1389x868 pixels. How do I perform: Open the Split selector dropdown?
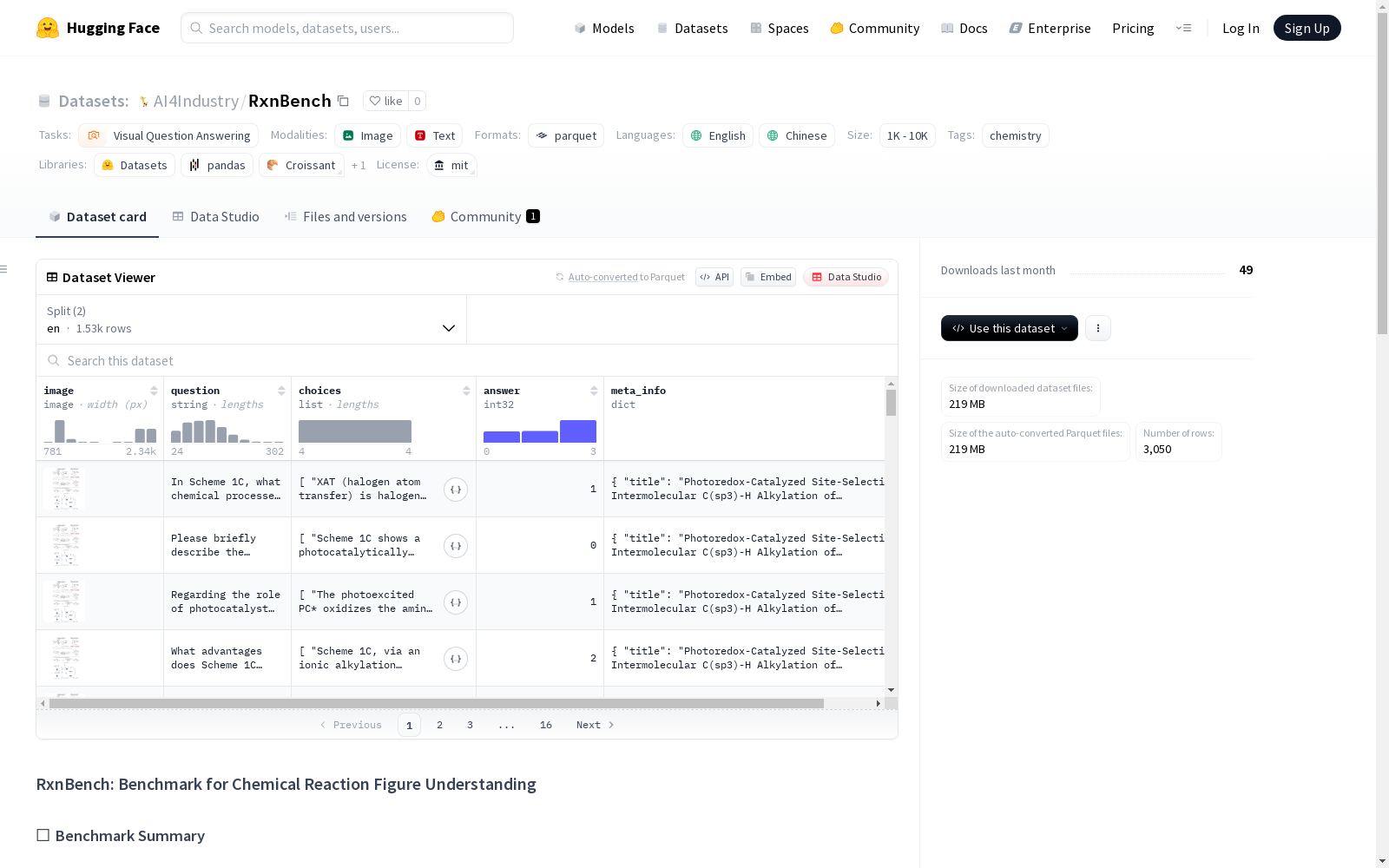pyautogui.click(x=252, y=319)
